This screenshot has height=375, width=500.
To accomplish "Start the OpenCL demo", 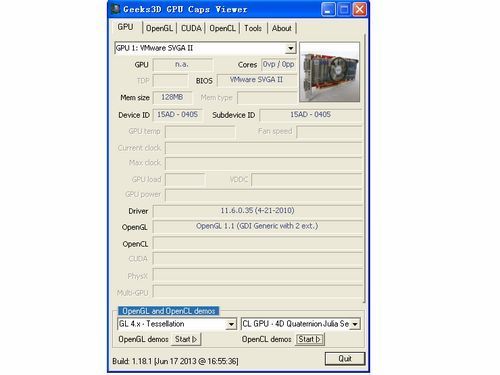I will point(309,339).
